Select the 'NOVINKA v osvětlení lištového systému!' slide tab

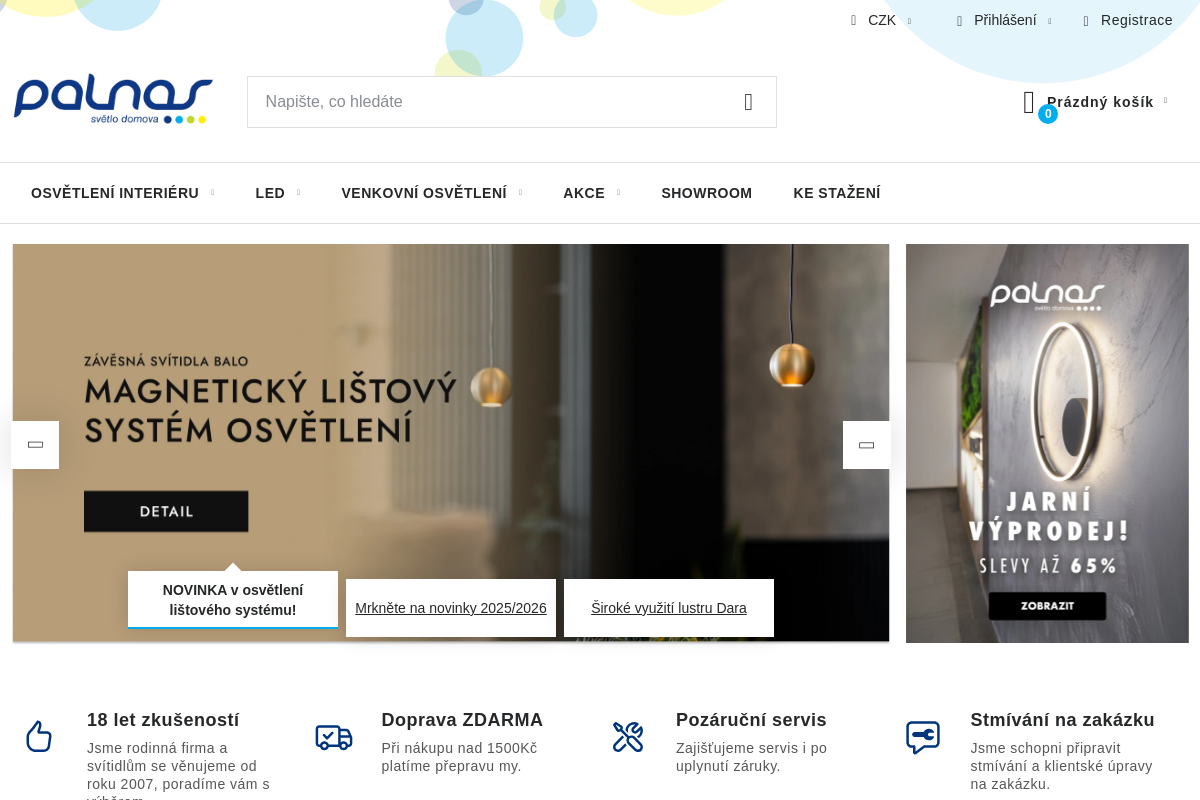pyautogui.click(x=232, y=599)
